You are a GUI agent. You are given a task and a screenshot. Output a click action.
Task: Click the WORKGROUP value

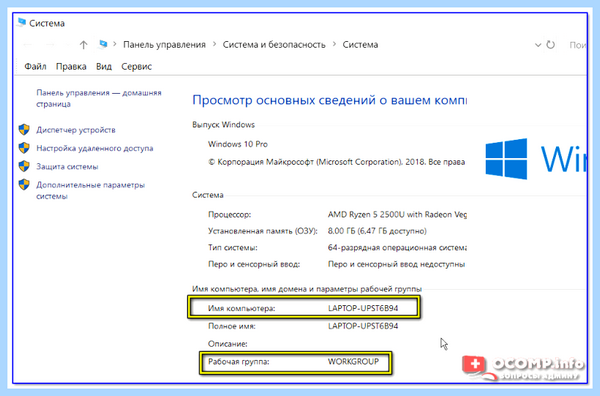point(353,362)
